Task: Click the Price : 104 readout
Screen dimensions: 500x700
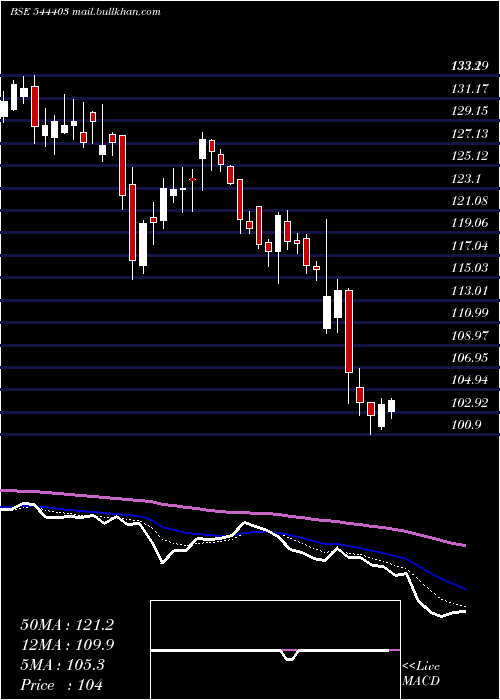Action: click(61, 685)
